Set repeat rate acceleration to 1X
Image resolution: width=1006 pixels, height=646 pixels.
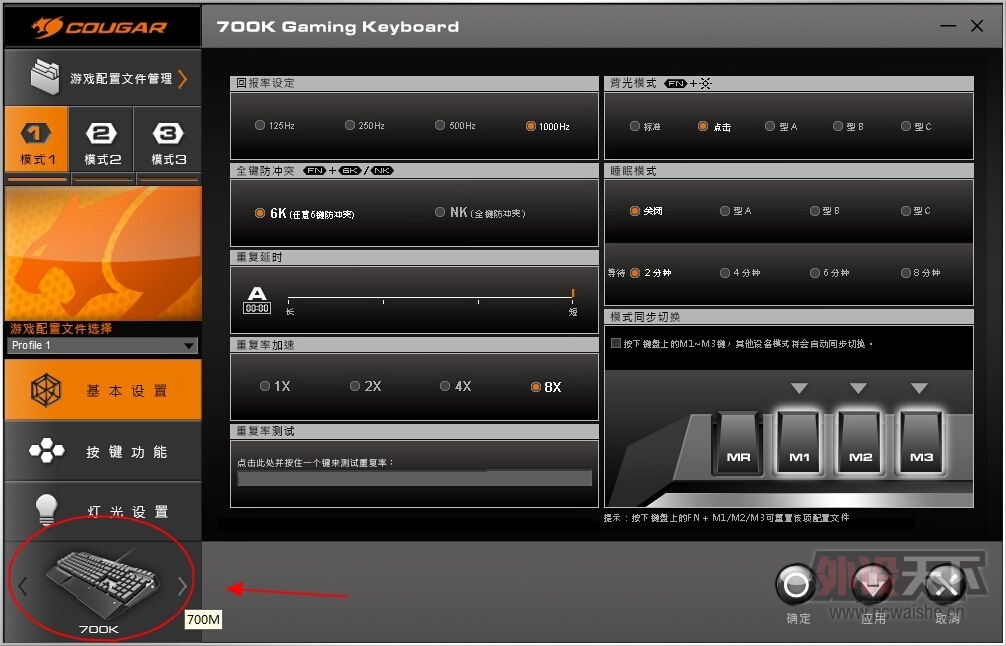coord(275,386)
